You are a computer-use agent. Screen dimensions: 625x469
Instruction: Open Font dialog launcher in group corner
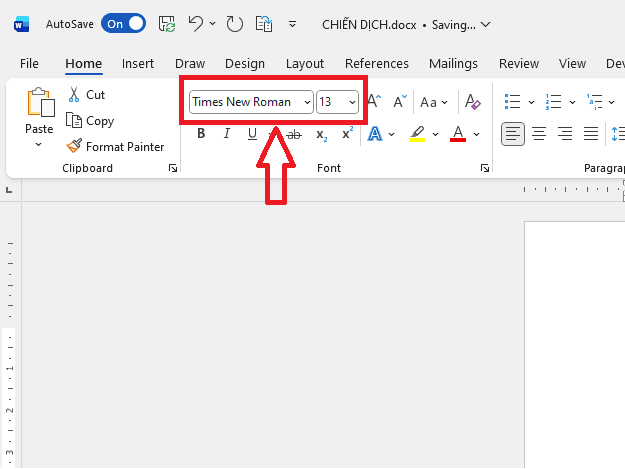485,168
